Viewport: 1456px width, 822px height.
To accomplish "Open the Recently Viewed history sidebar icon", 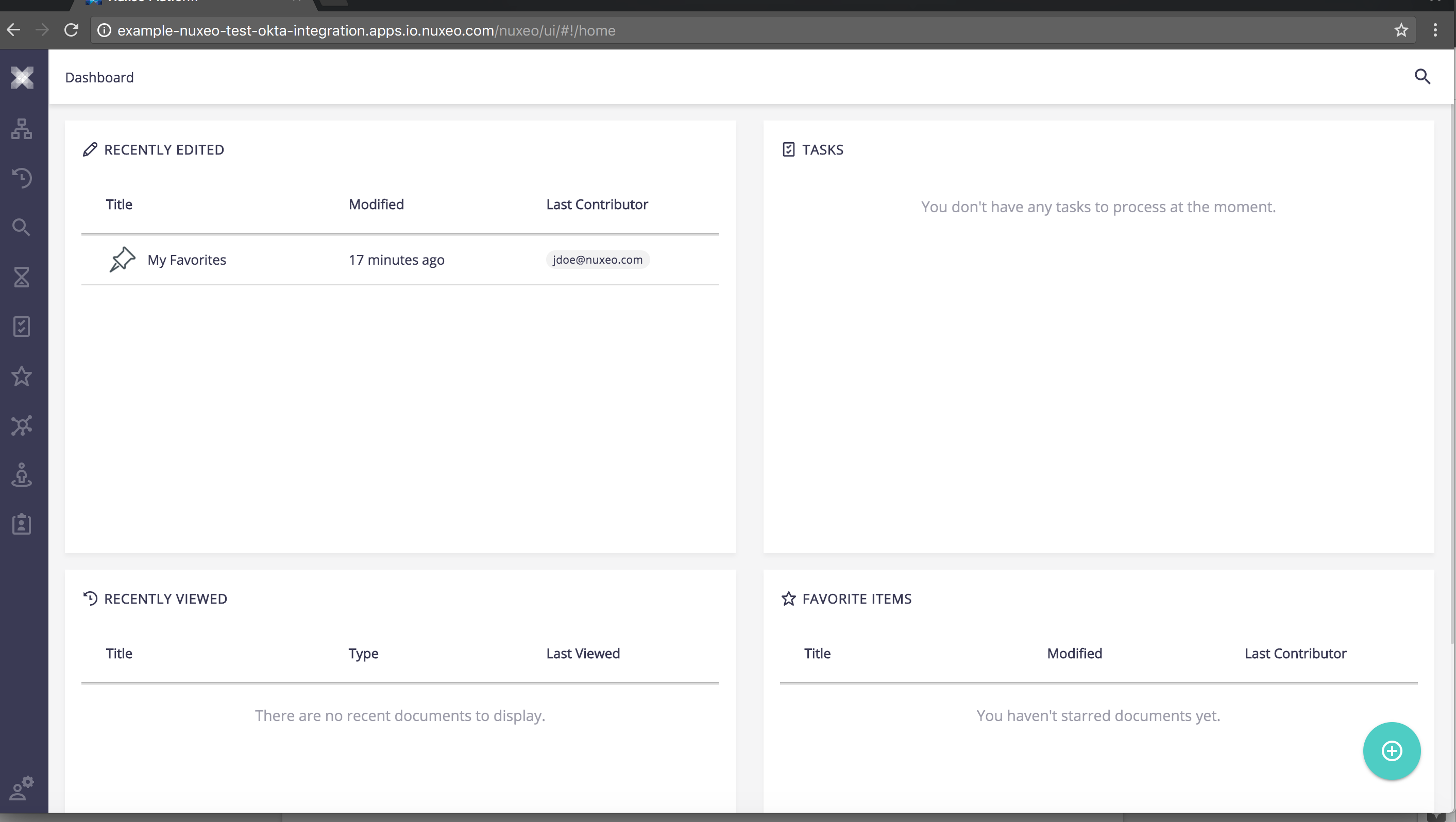I will point(22,178).
